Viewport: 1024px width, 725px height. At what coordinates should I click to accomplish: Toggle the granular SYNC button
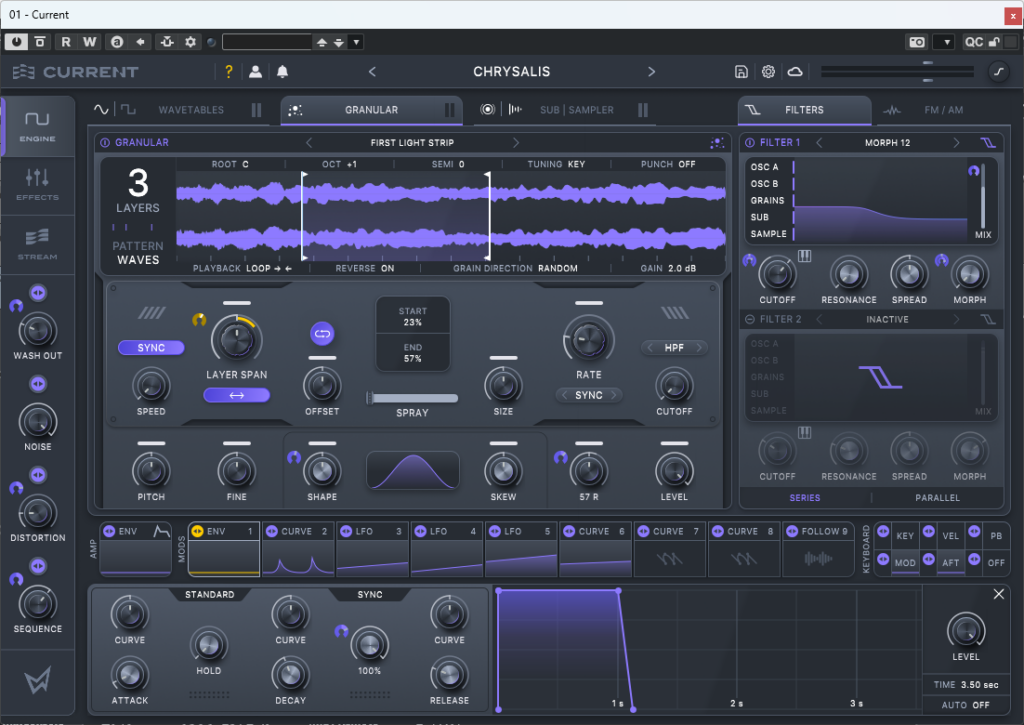(151, 348)
